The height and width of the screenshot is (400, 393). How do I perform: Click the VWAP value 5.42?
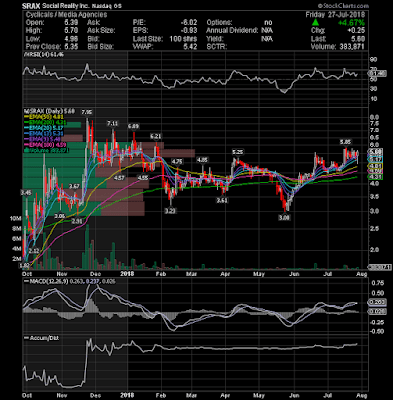pos(190,47)
